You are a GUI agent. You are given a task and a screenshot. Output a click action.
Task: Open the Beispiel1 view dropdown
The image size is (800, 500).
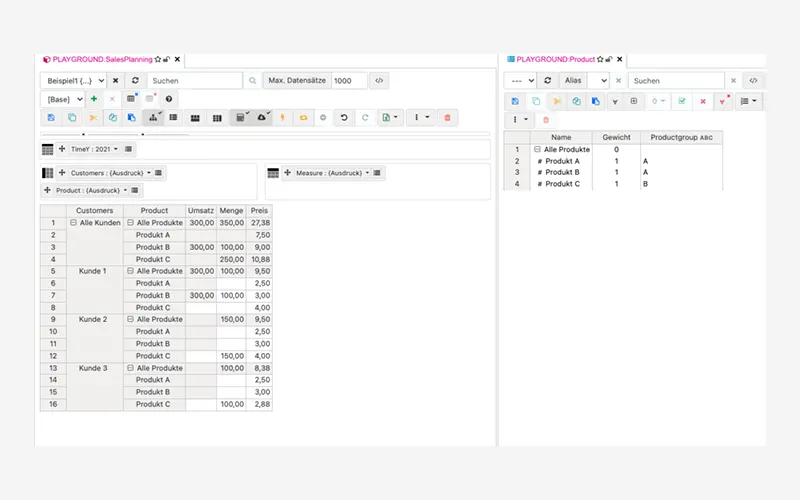point(72,80)
